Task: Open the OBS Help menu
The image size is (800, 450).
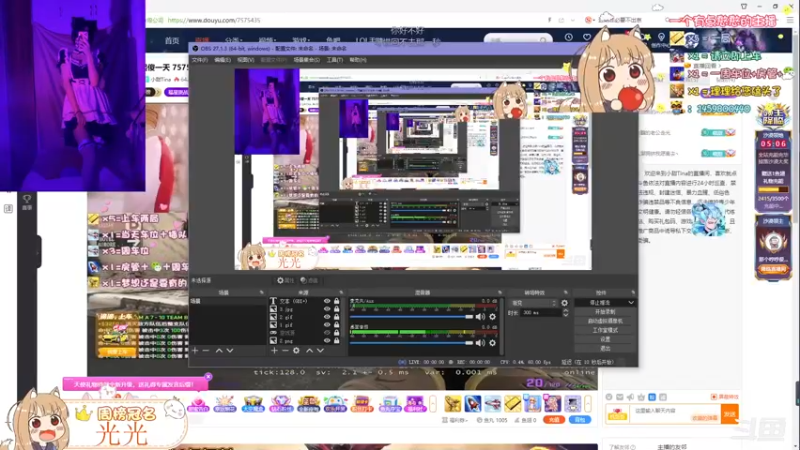Action: coord(358,60)
